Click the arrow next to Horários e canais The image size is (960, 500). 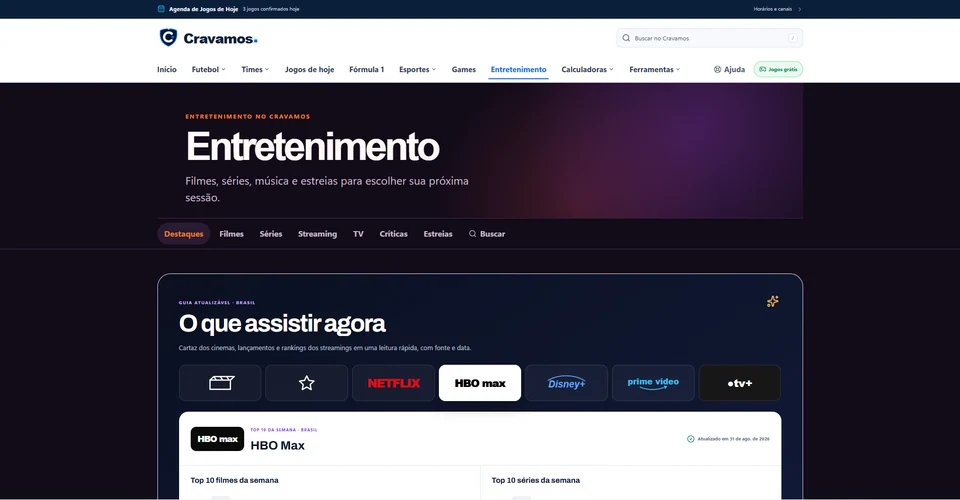(x=800, y=9)
